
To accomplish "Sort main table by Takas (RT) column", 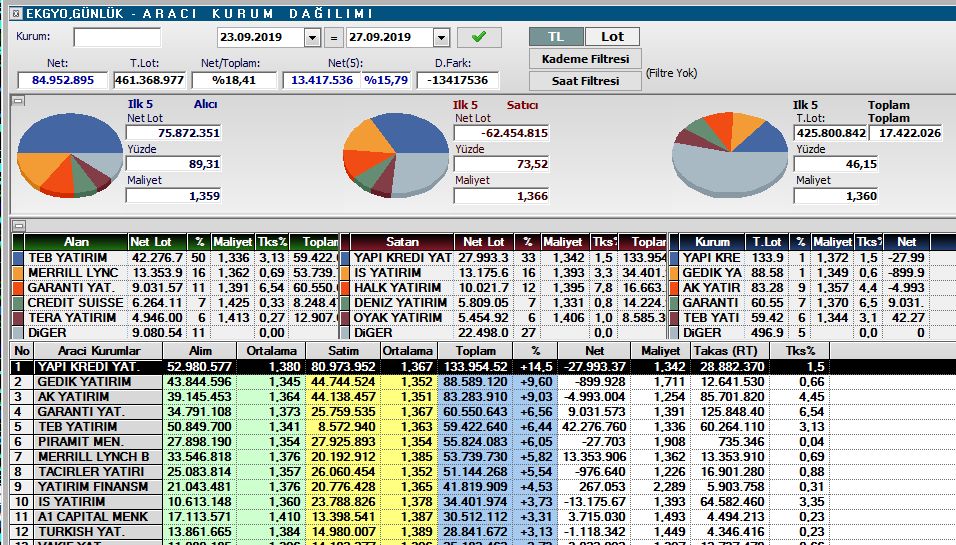I will (x=730, y=351).
